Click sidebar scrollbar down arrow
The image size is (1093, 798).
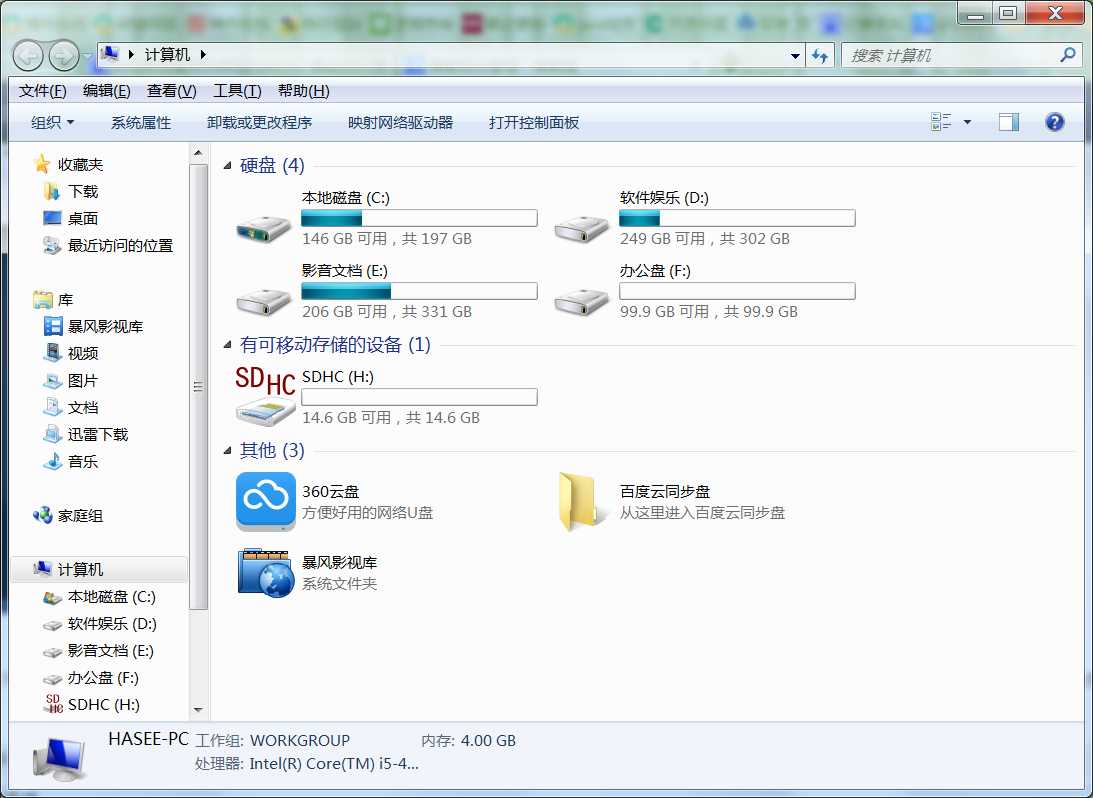(198, 709)
